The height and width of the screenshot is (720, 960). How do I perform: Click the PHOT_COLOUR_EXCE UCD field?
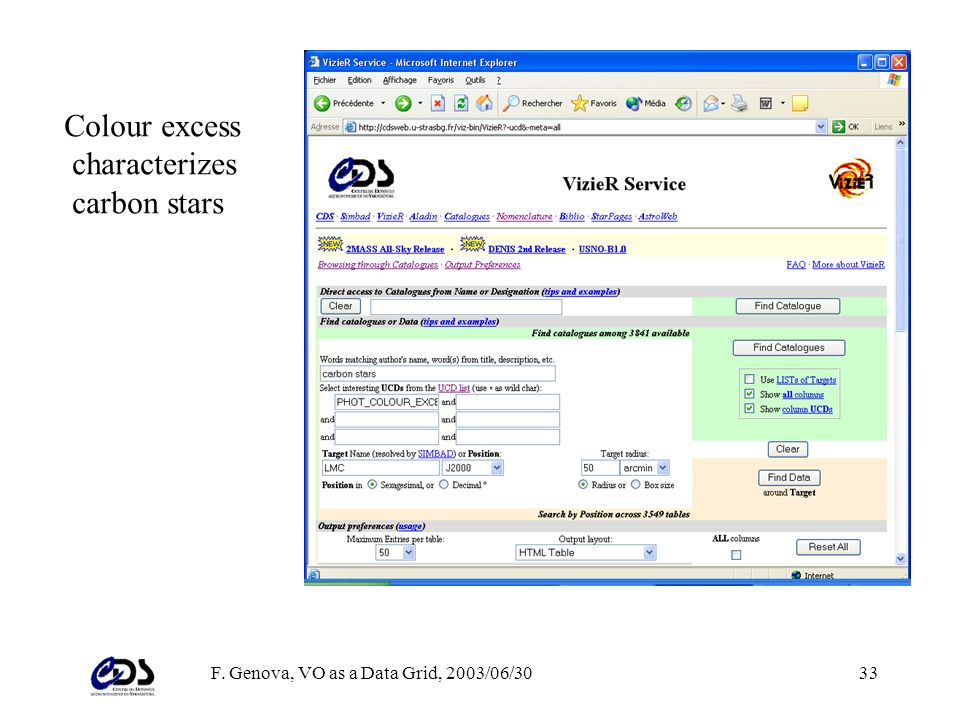coord(386,402)
